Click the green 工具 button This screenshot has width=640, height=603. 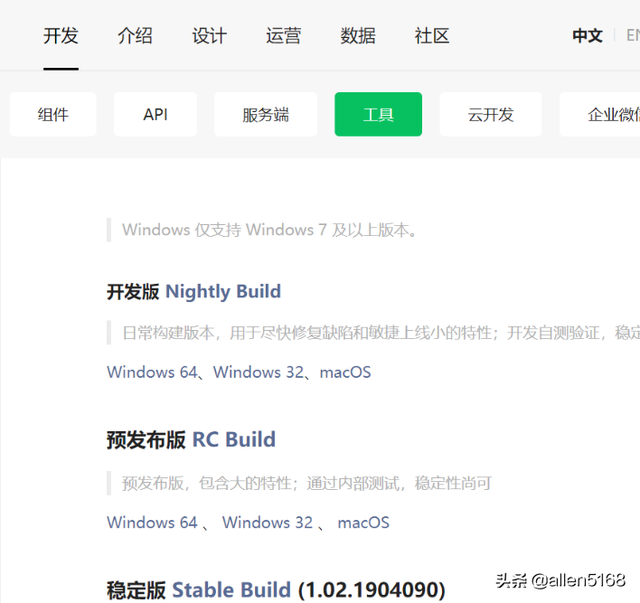[x=378, y=114]
